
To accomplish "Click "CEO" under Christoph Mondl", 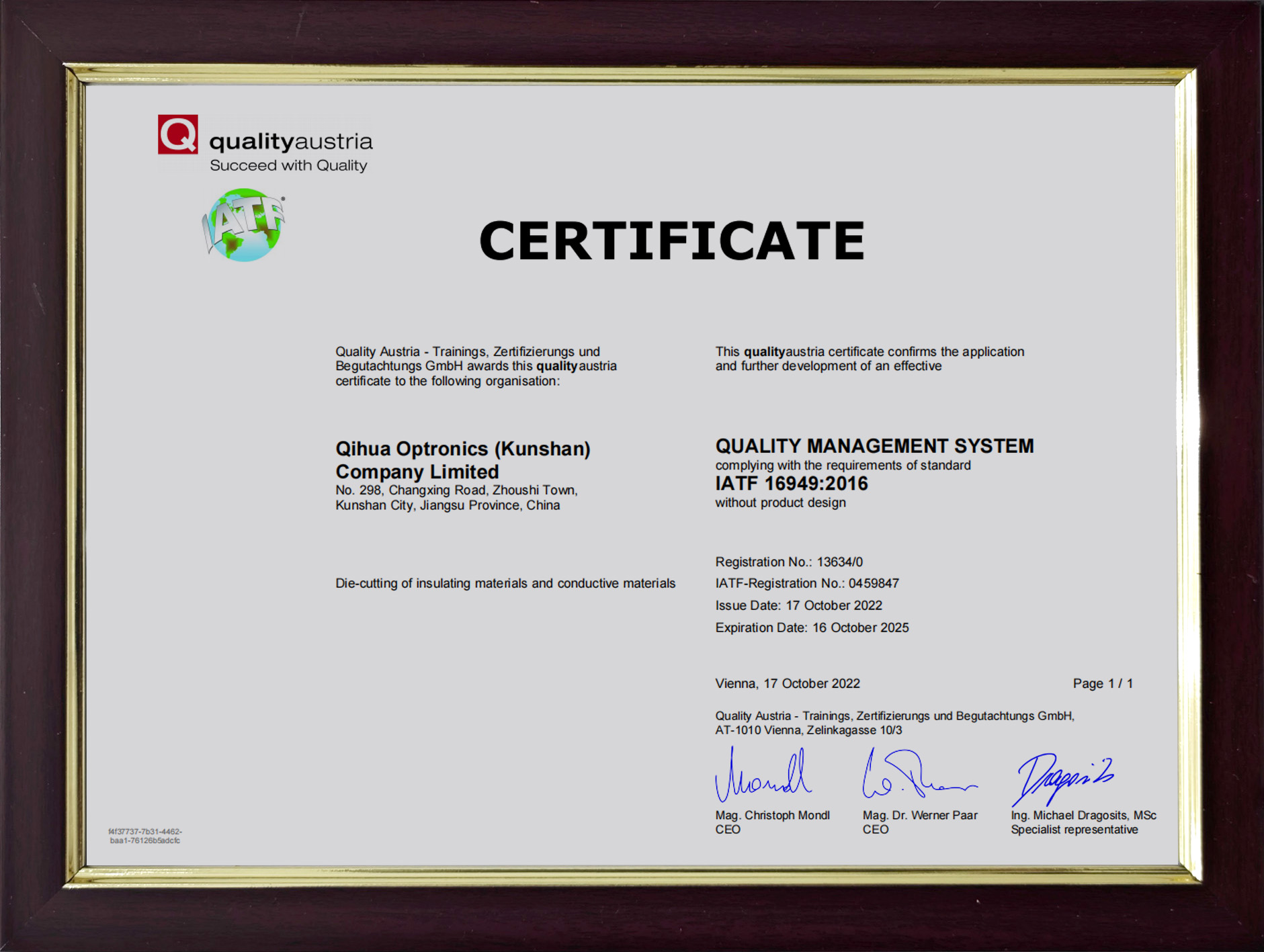I will pos(728,830).
